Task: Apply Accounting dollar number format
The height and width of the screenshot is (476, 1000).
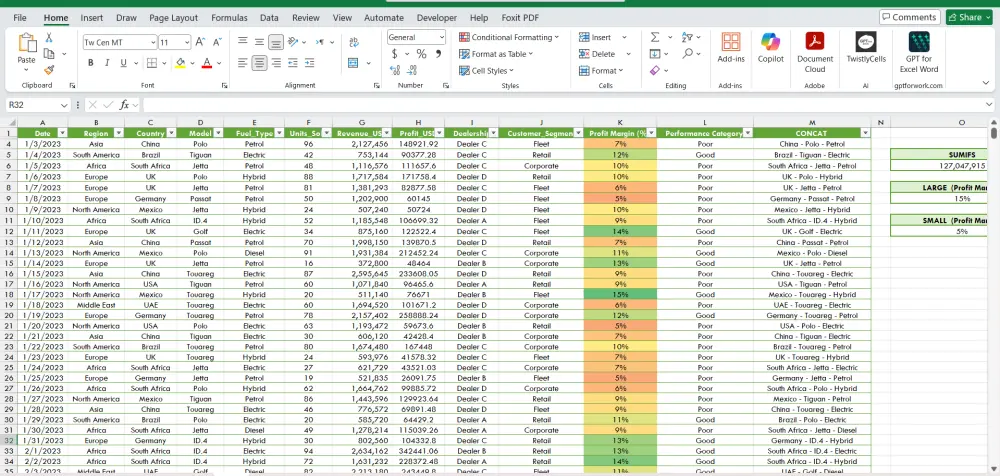Action: pyautogui.click(x=395, y=54)
